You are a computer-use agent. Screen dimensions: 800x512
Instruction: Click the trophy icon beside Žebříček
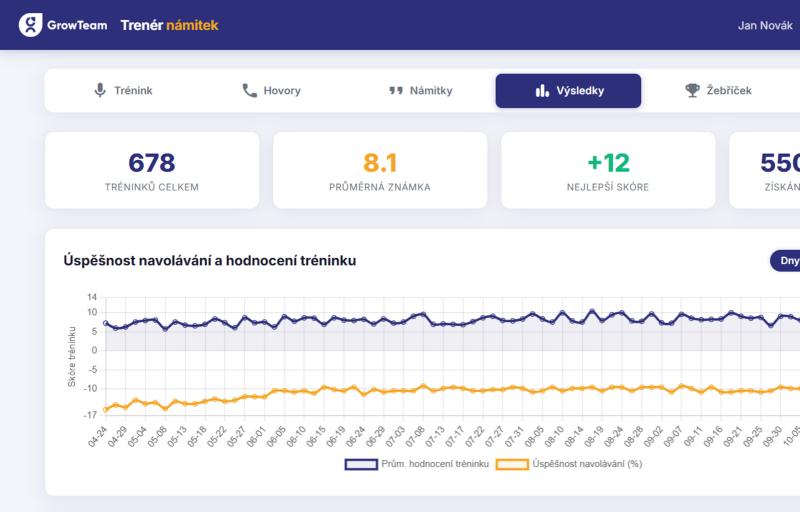click(692, 90)
